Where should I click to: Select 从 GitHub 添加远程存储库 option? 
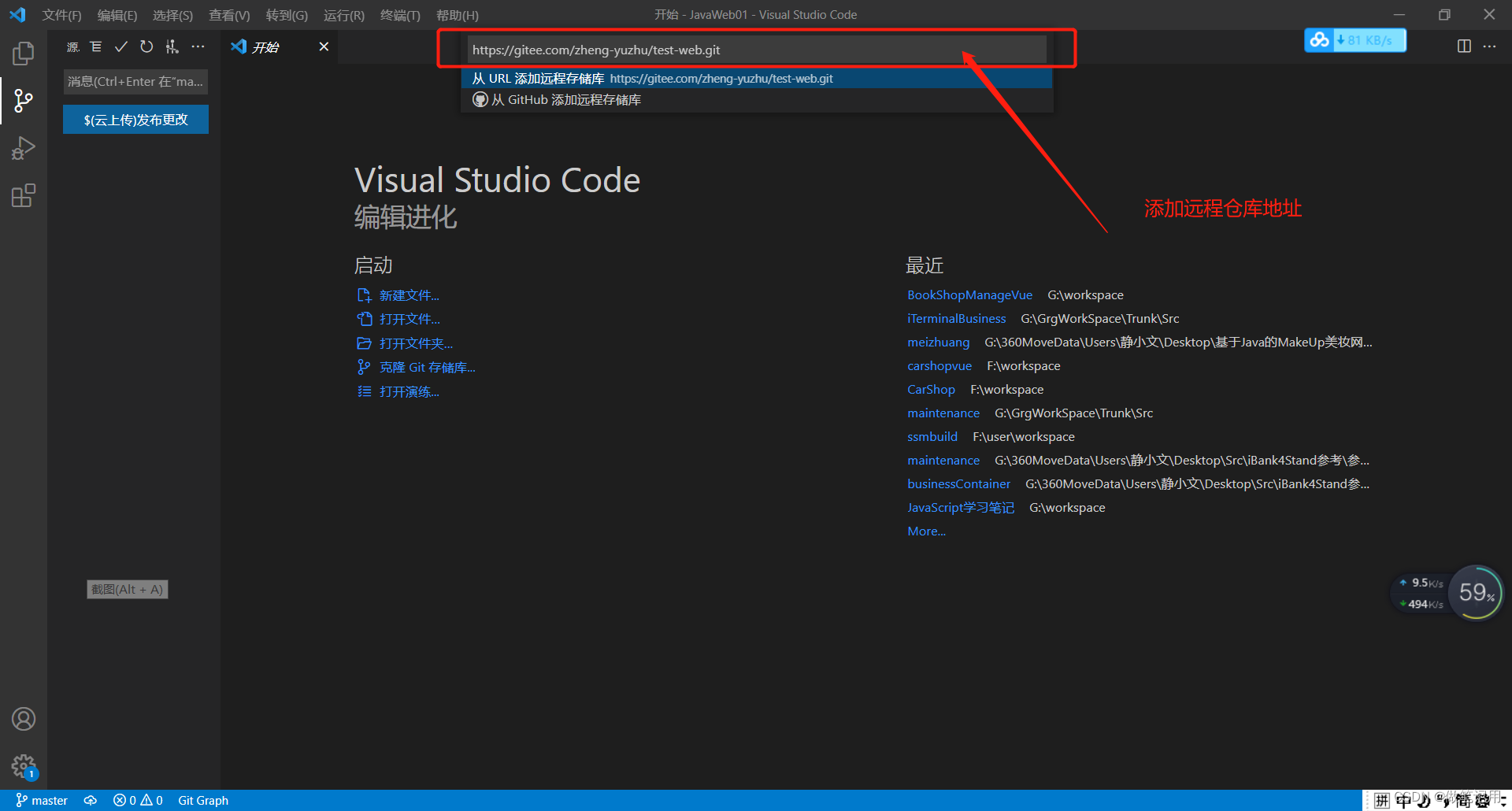click(x=757, y=100)
